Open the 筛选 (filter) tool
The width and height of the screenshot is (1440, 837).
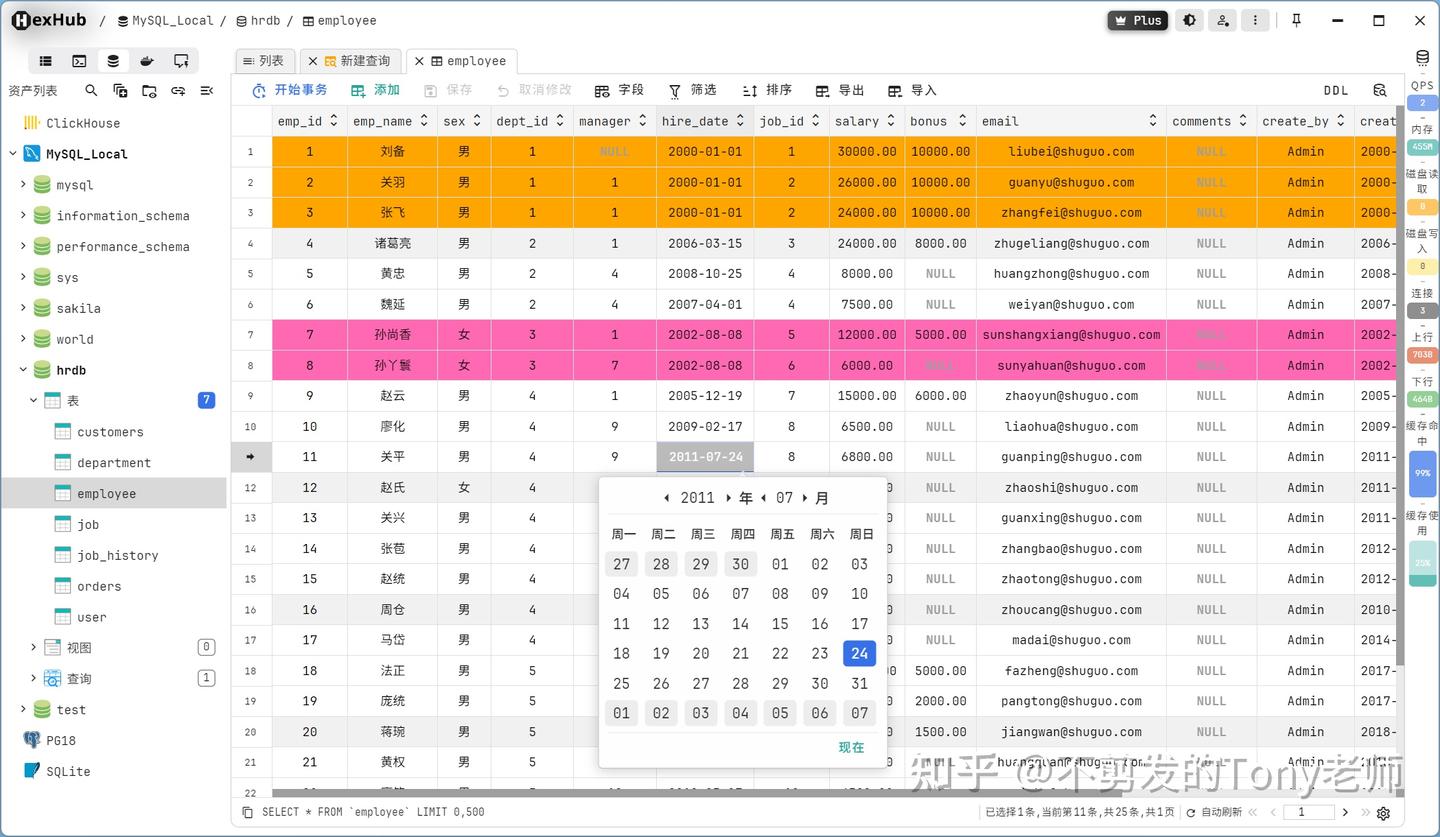(693, 90)
